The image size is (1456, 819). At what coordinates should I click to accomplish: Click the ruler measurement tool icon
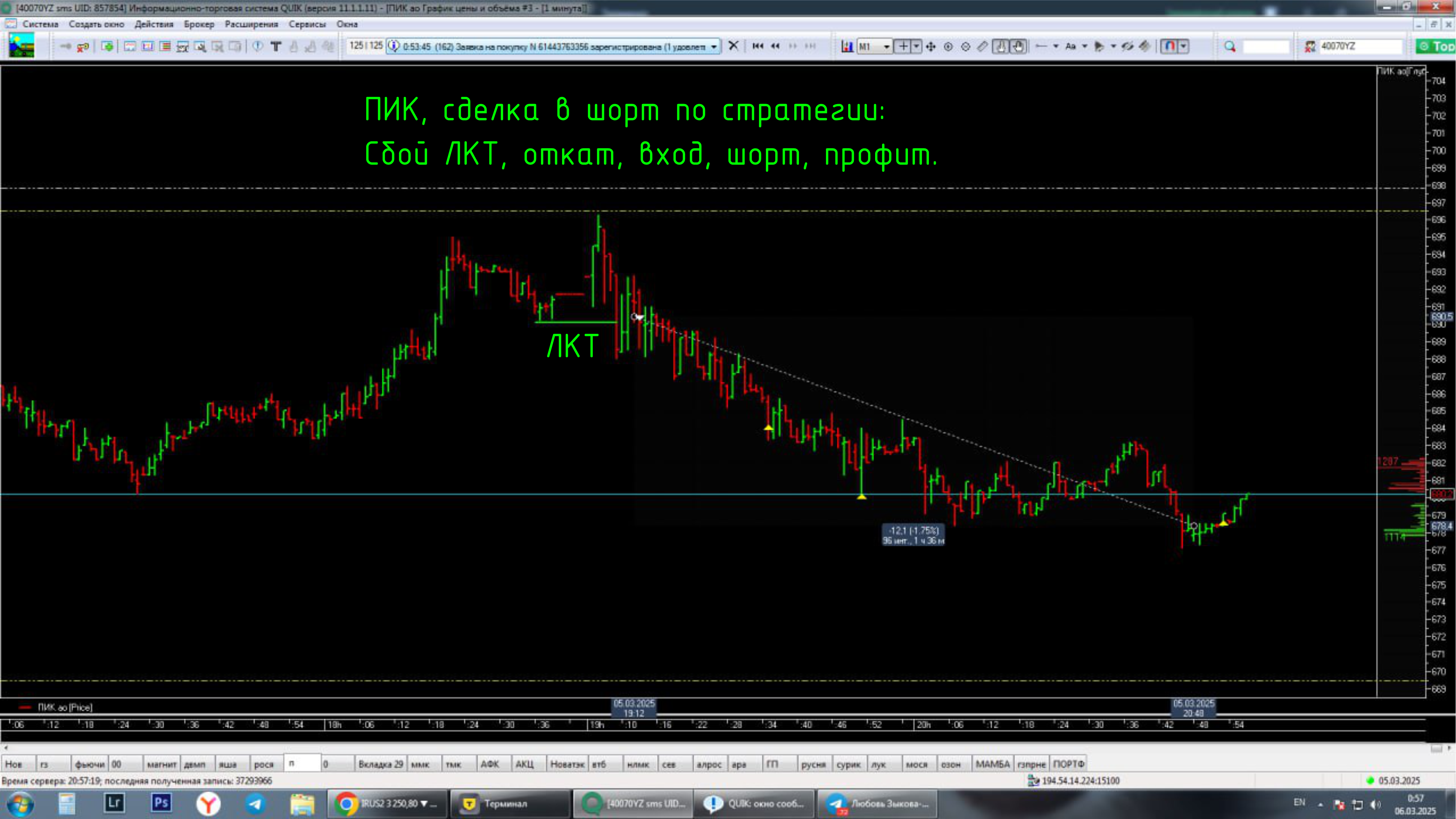(983, 46)
